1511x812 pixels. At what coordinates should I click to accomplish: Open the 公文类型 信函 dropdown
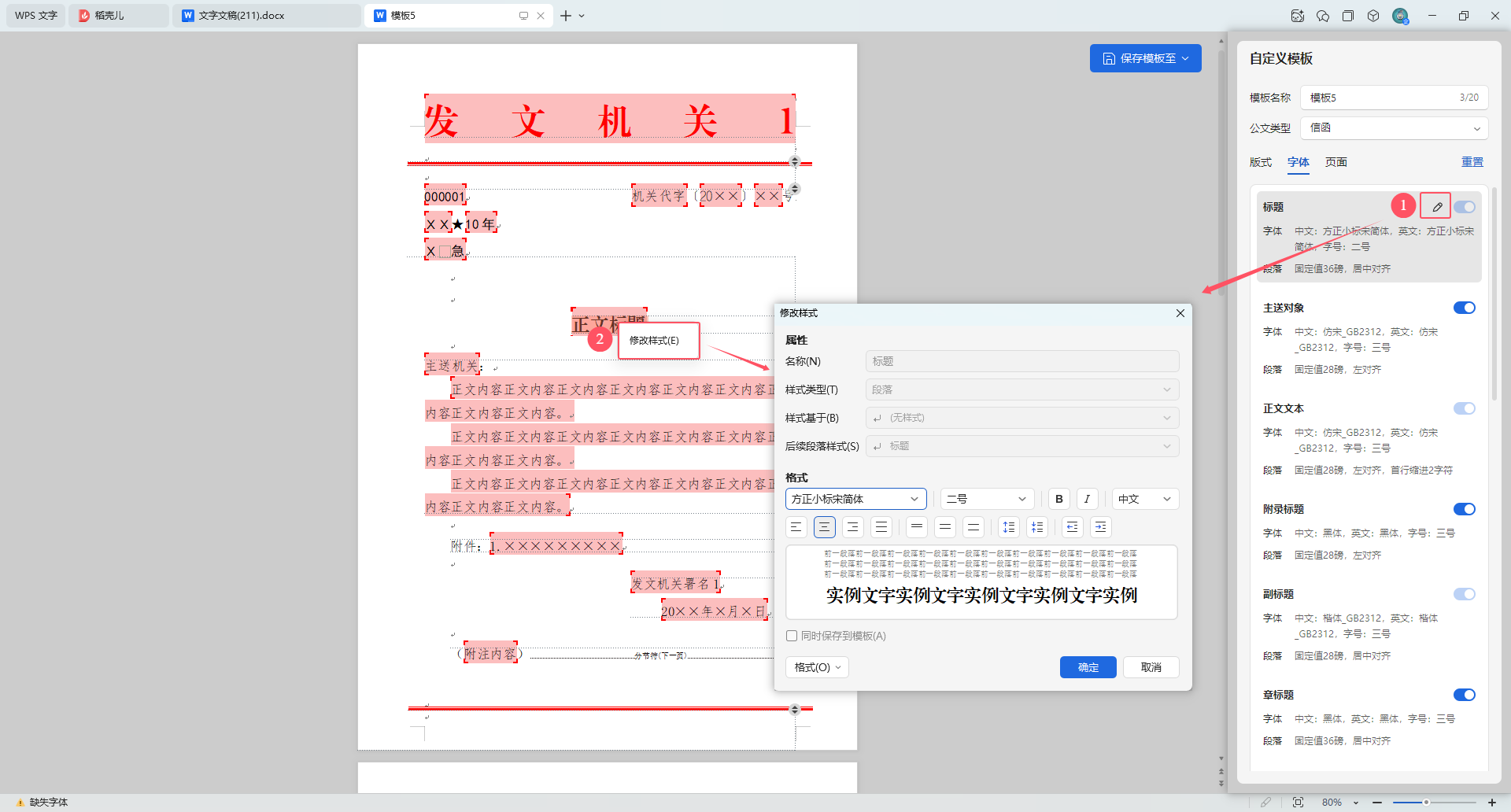pyautogui.click(x=1393, y=128)
